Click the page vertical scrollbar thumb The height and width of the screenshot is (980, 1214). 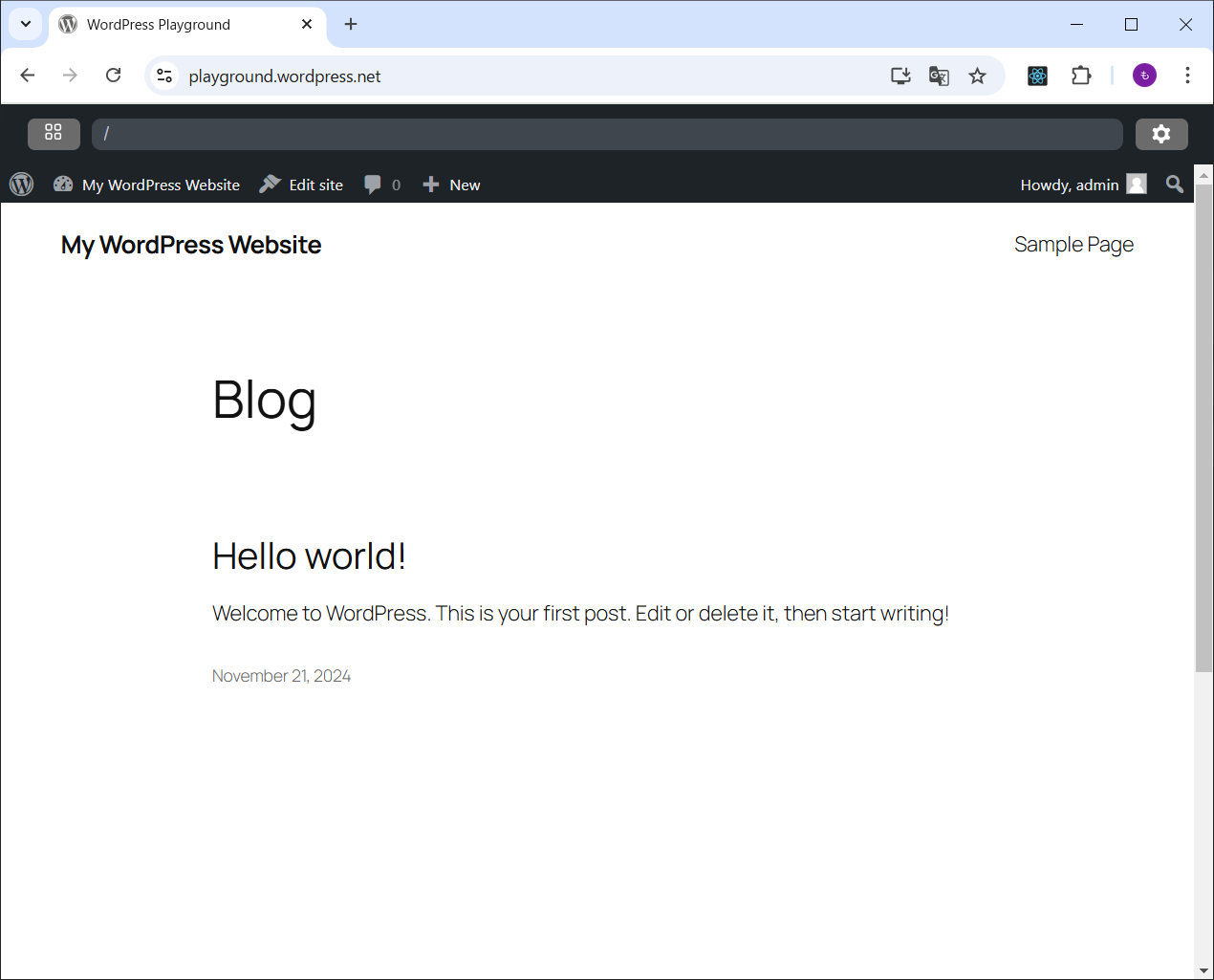point(1204,428)
